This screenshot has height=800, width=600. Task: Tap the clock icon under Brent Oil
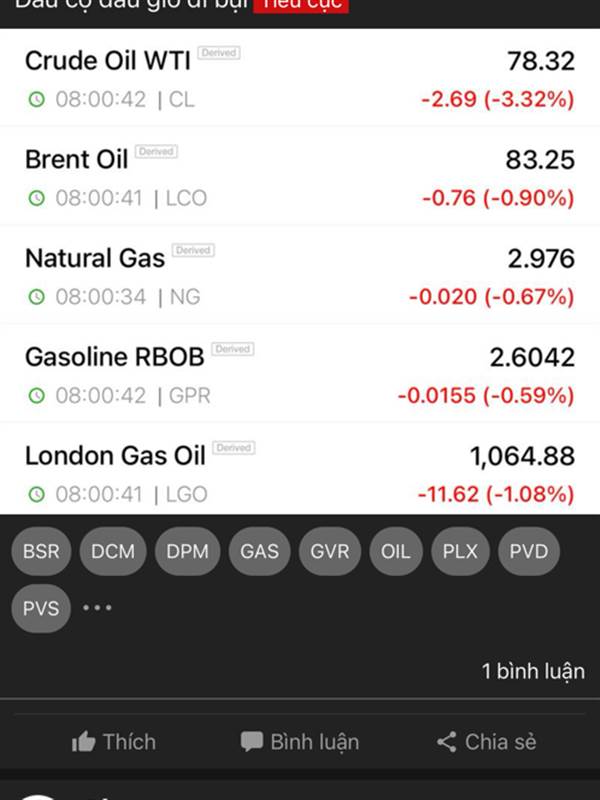(37, 198)
